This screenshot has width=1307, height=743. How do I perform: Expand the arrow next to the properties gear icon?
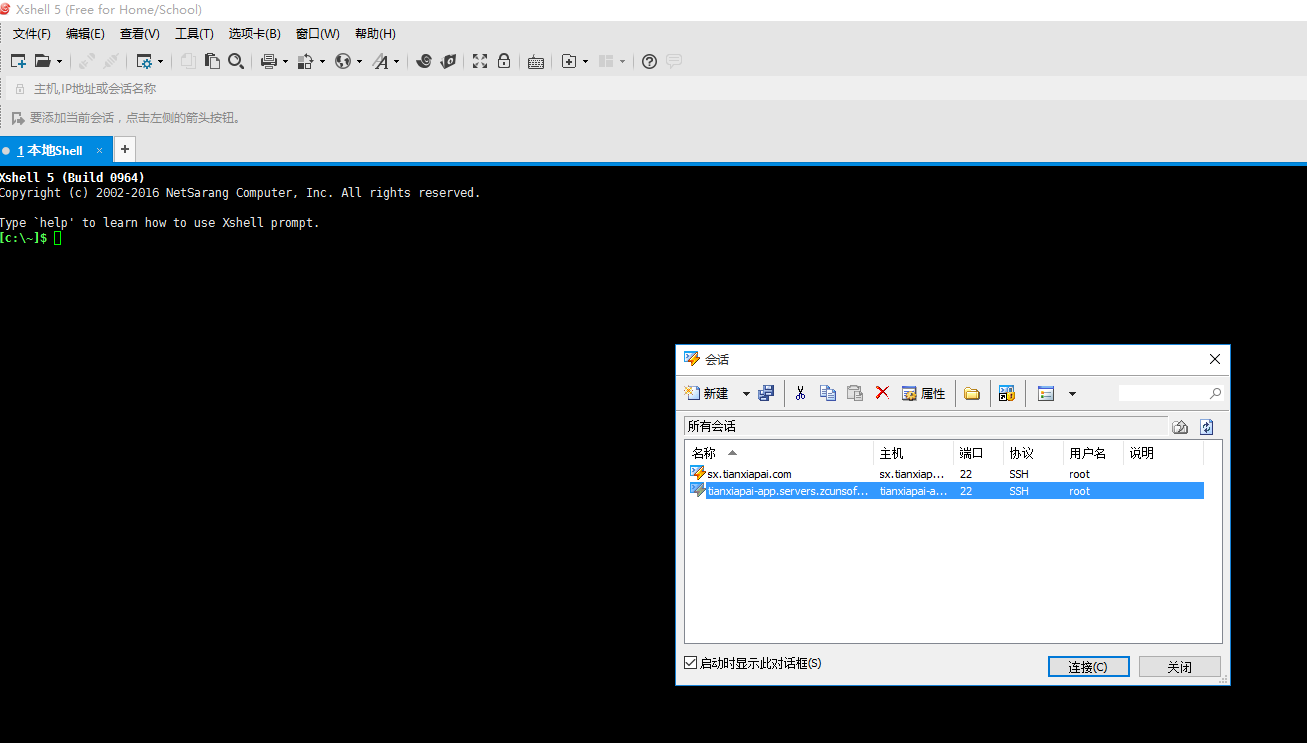click(x=160, y=62)
